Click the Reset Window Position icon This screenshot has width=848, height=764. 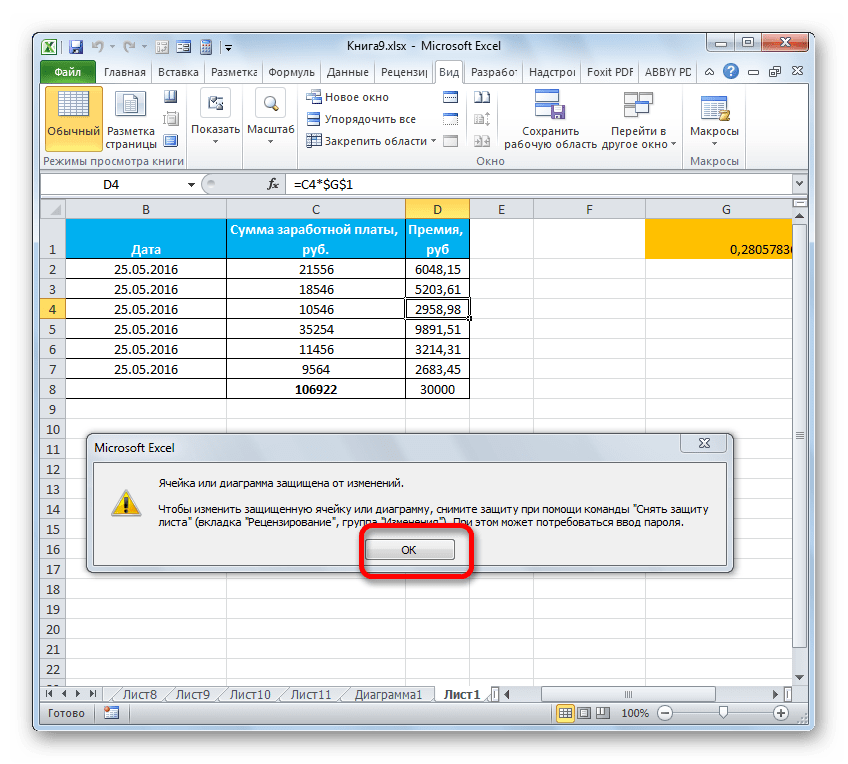482,141
